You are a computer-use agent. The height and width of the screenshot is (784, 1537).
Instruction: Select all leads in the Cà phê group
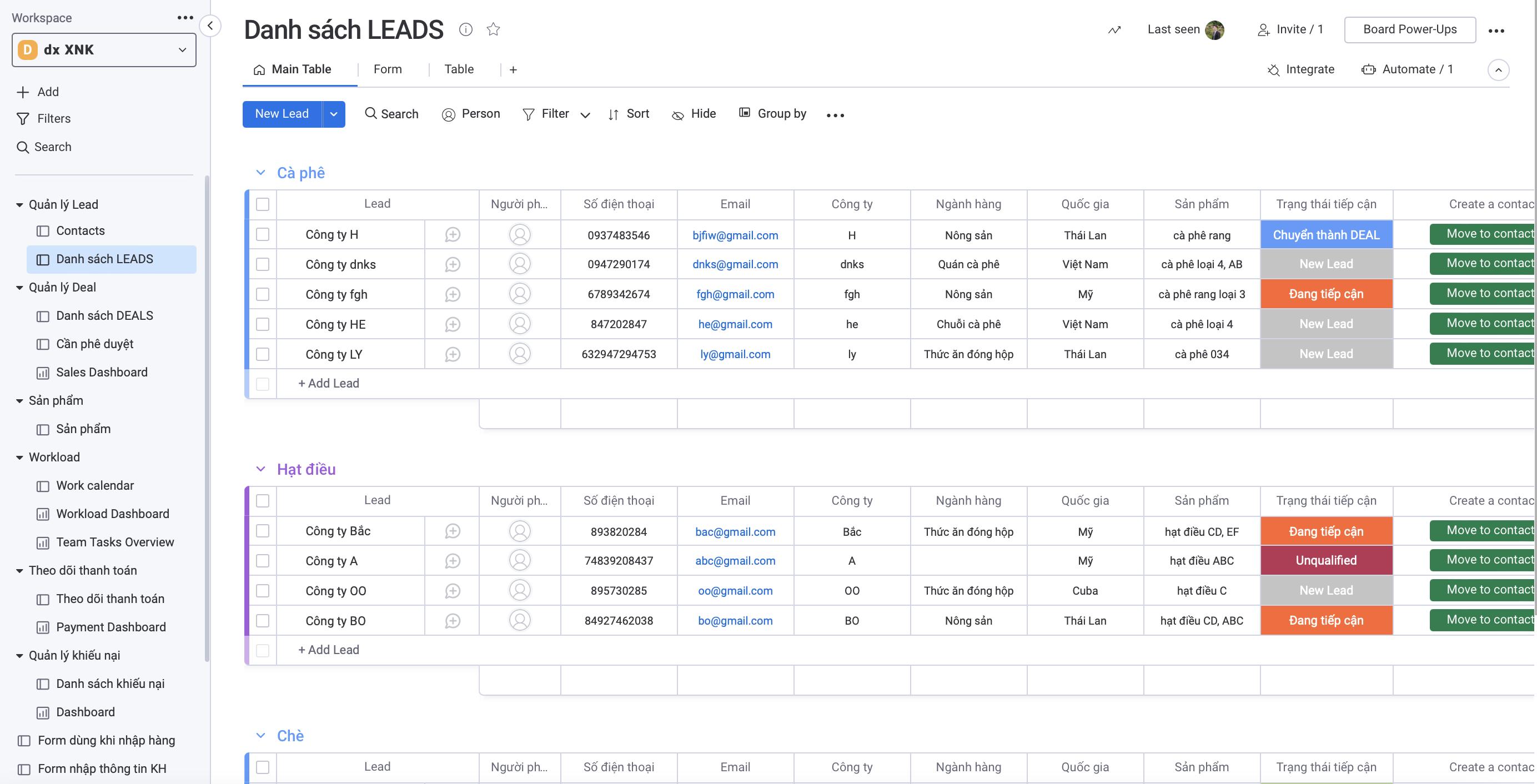[263, 204]
